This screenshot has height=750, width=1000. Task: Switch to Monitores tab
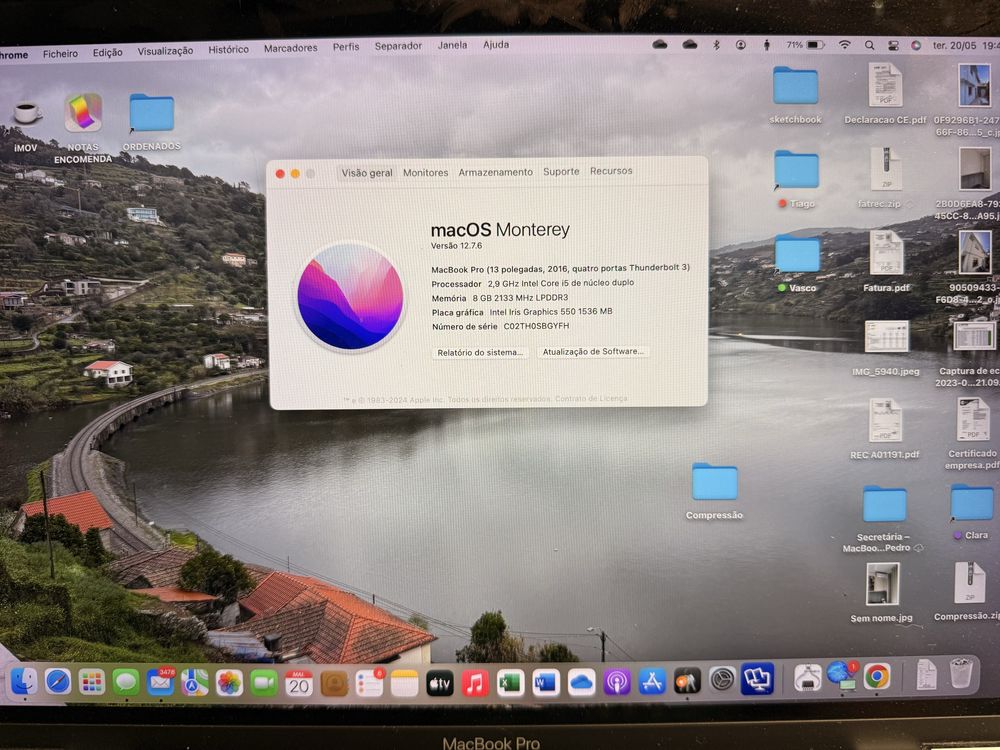425,173
